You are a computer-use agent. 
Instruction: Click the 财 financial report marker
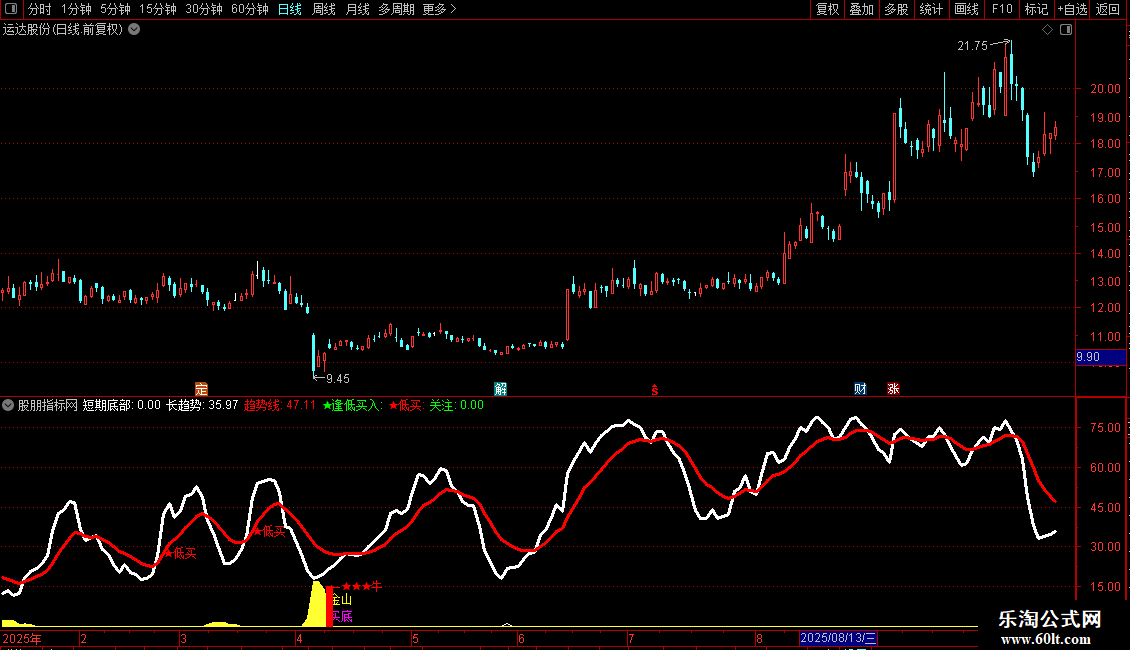[x=860, y=389]
